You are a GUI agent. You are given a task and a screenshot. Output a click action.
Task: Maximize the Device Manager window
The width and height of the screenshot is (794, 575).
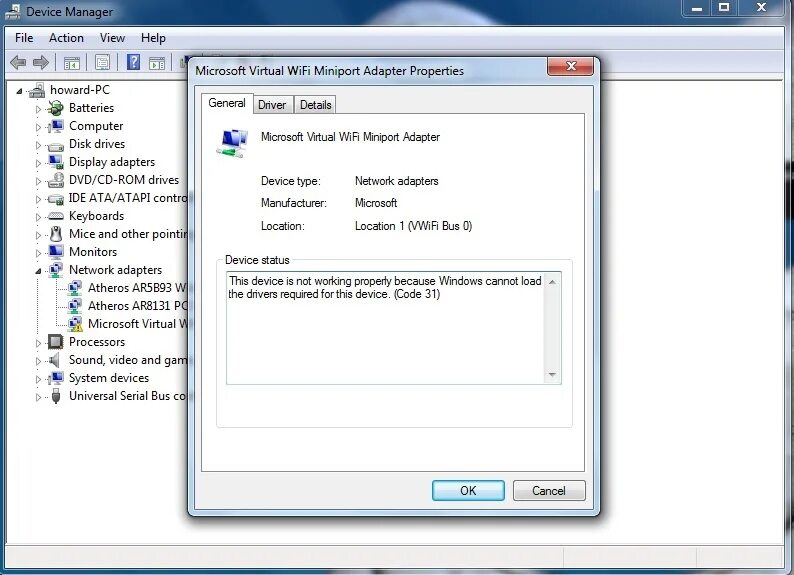click(724, 8)
